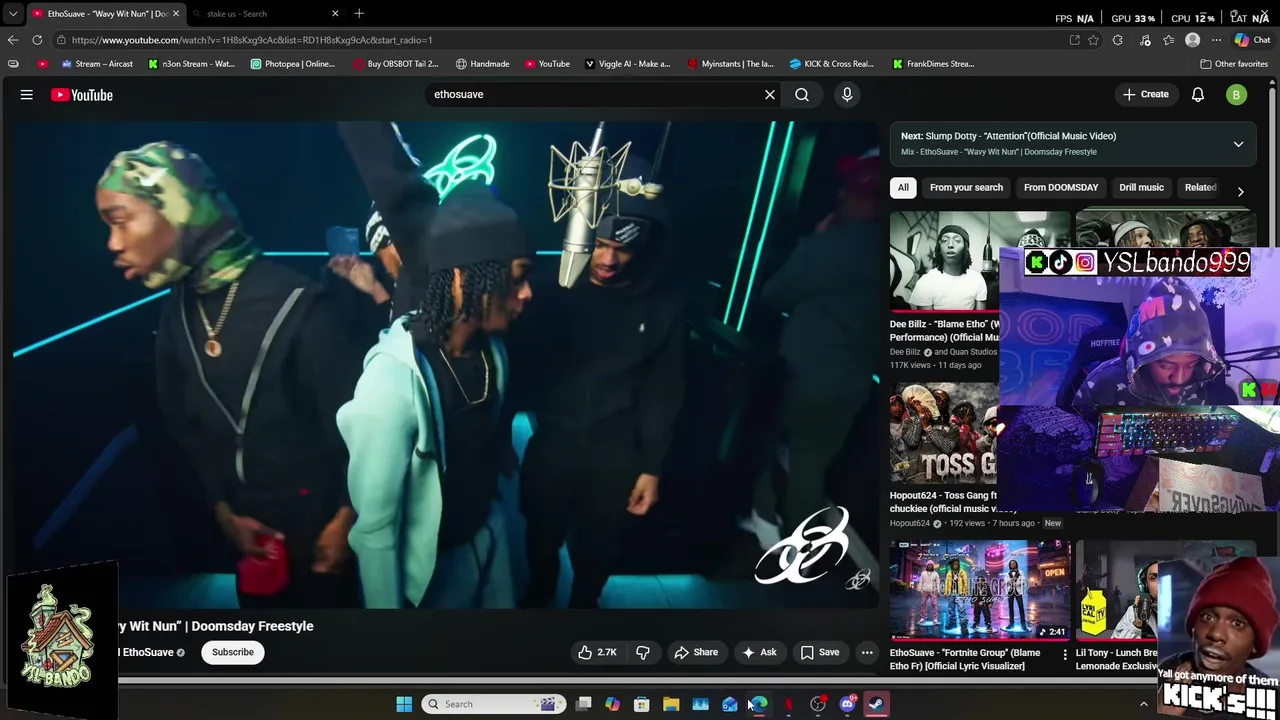This screenshot has width=1280, height=720.
Task: Open Discord from taskbar
Action: coord(847,704)
